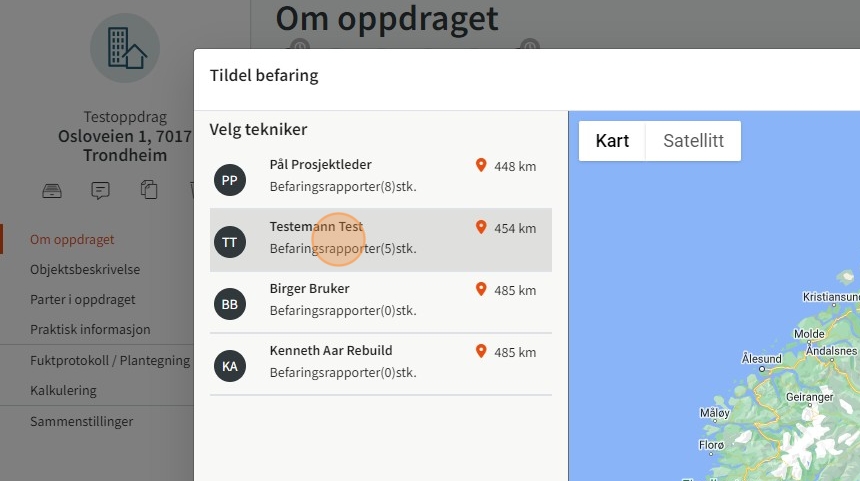Click location pin next to 448 km
The image size is (860, 481).
(481, 165)
